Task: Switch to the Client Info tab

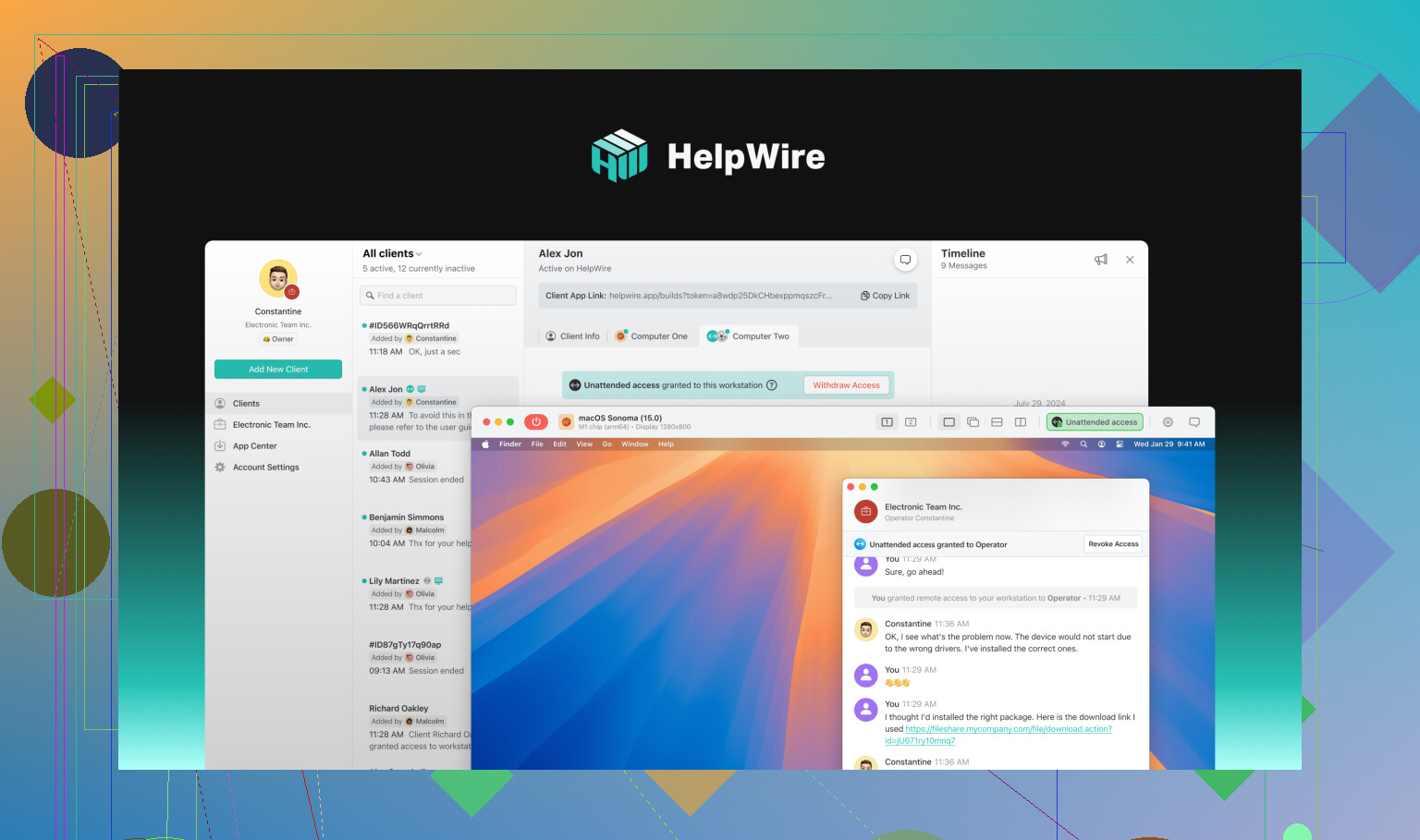Action: (572, 336)
